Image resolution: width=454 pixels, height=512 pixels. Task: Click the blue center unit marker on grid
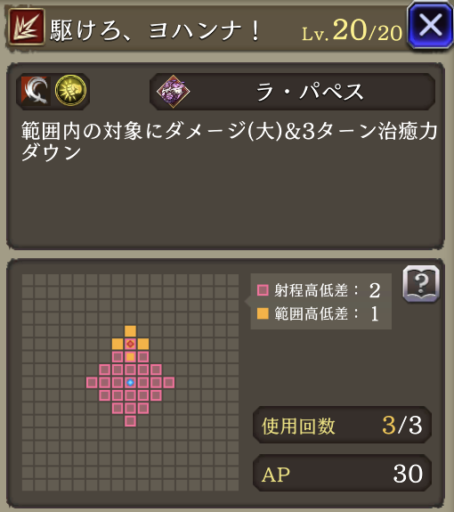[130, 383]
